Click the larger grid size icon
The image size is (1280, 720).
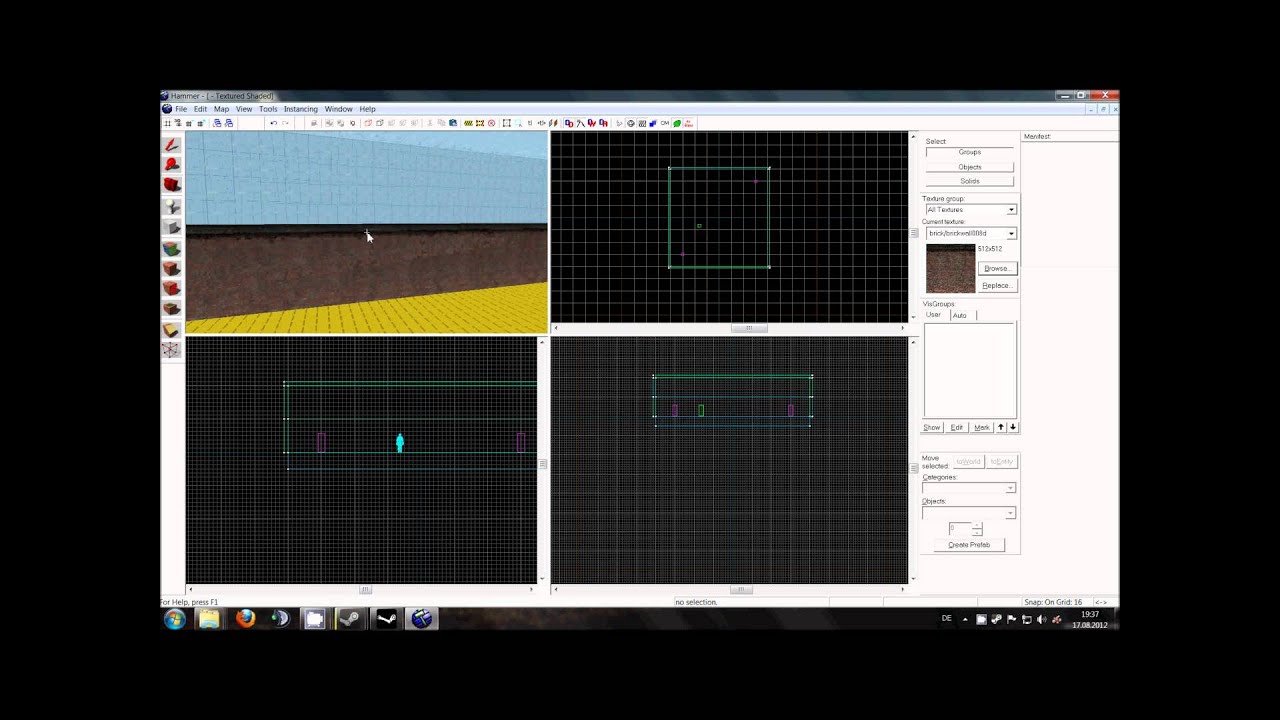[x=201, y=123]
